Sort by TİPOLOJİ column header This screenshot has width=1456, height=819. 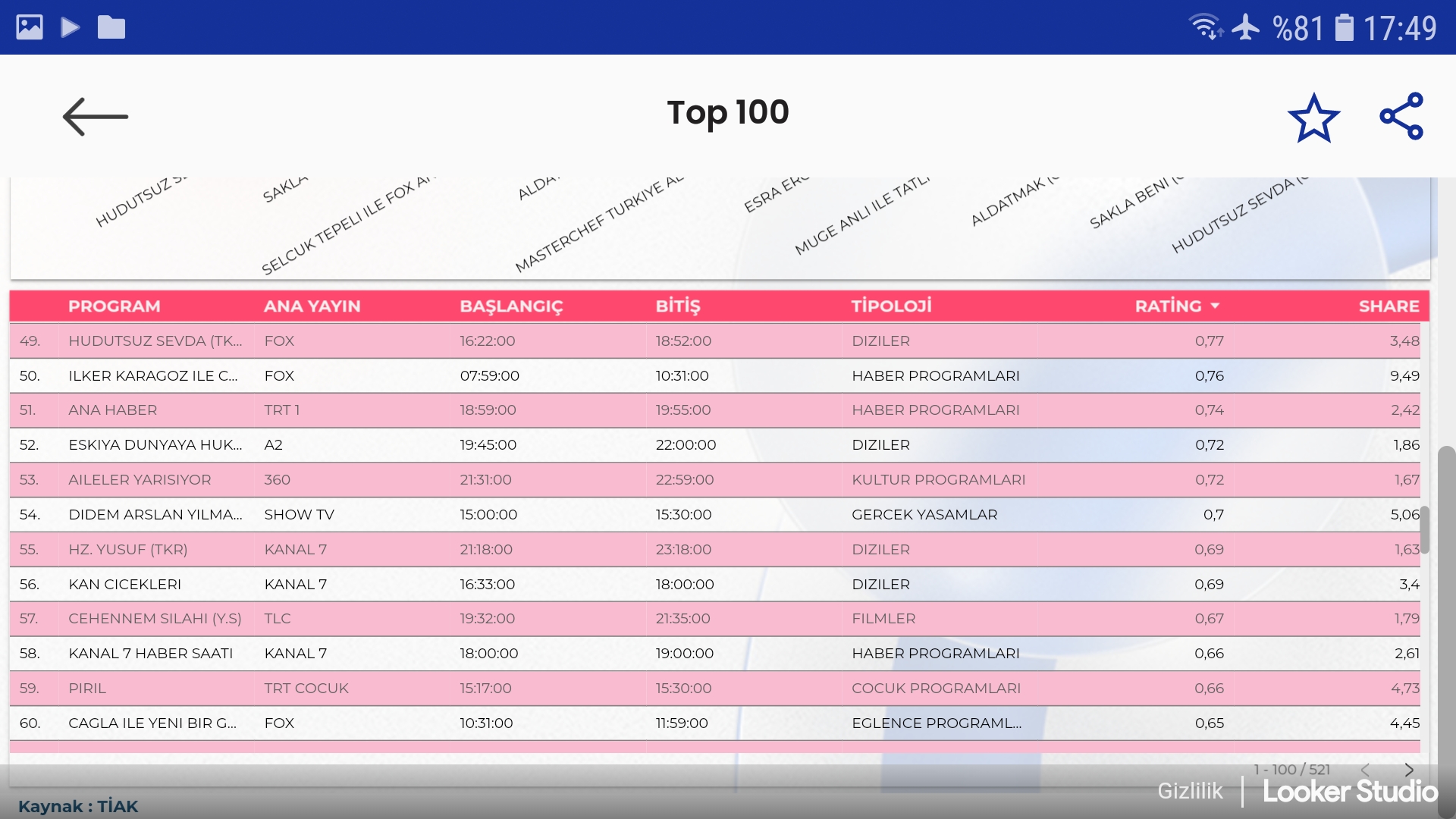click(x=891, y=306)
